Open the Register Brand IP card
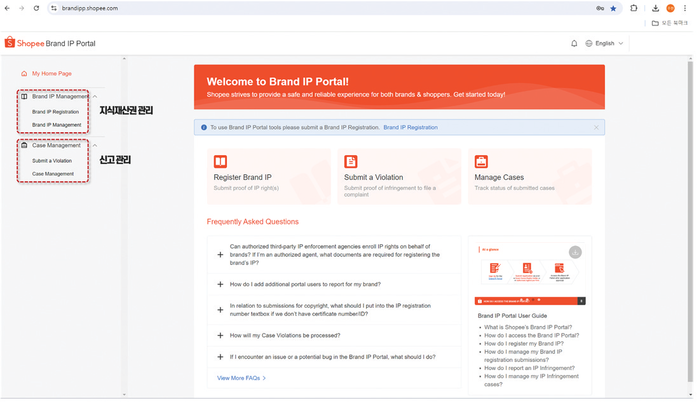The height and width of the screenshot is (405, 699). pyautogui.click(x=269, y=176)
